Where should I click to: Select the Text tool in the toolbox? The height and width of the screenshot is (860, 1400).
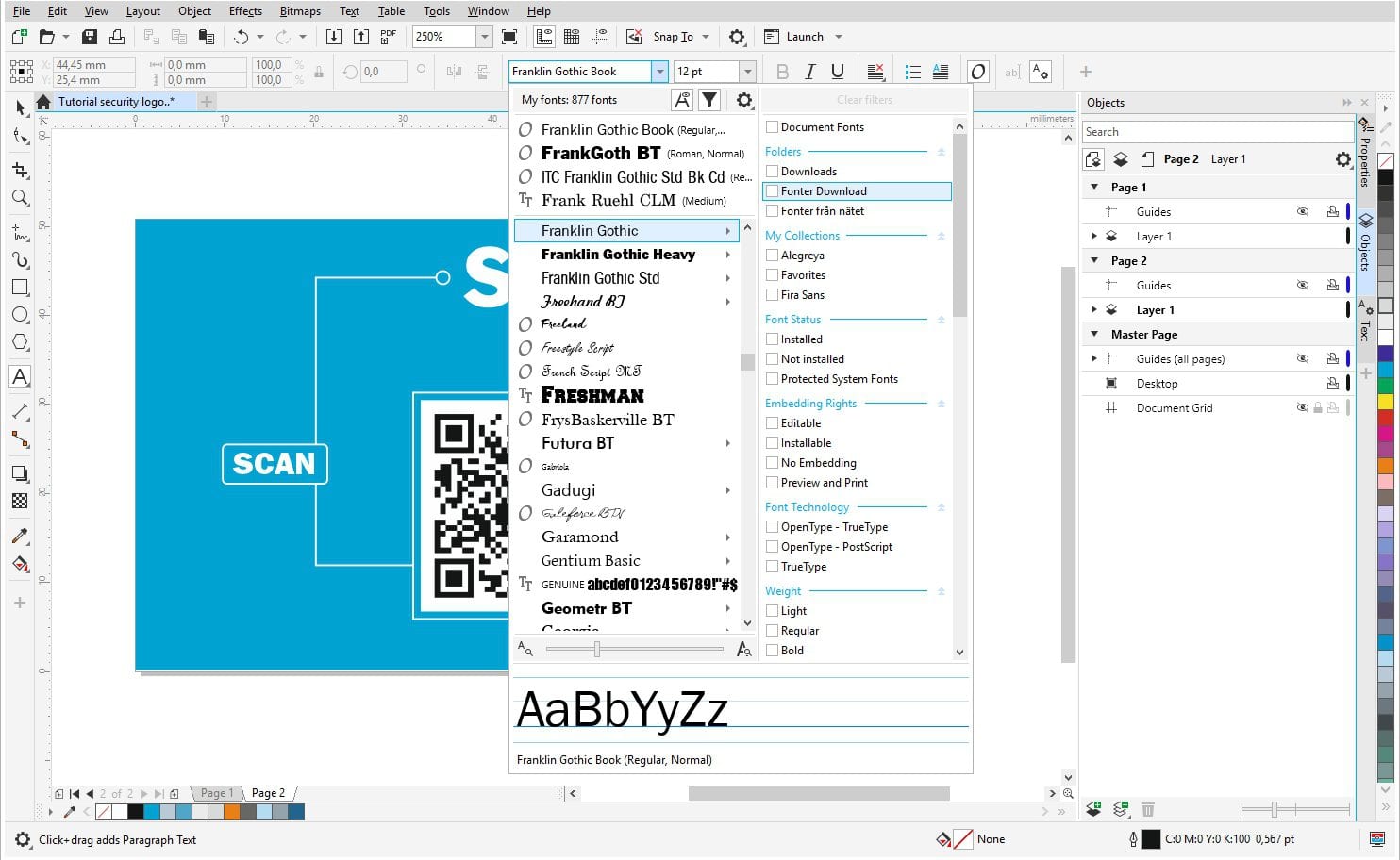pyautogui.click(x=20, y=376)
